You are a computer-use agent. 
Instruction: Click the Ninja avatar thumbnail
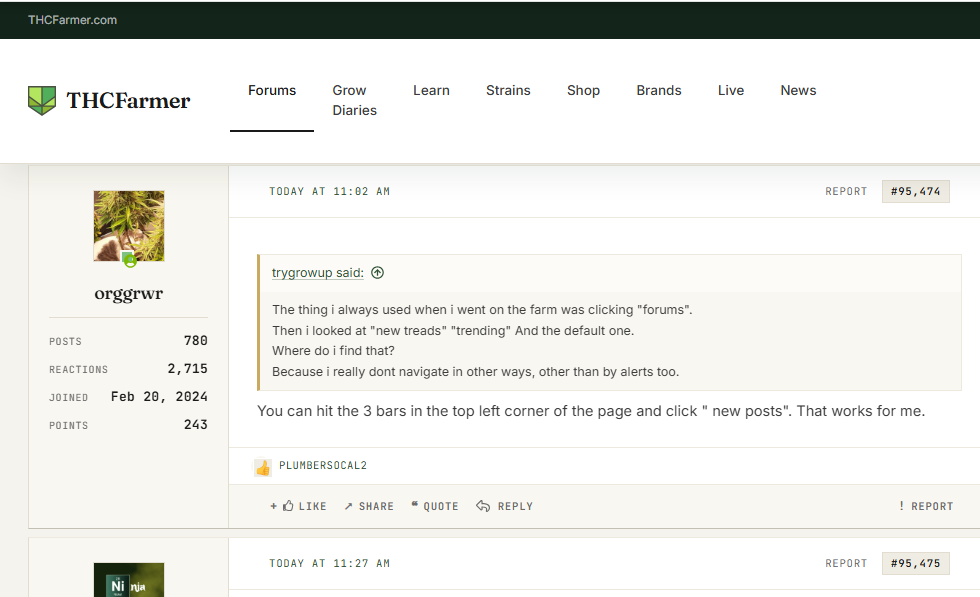coord(129,579)
